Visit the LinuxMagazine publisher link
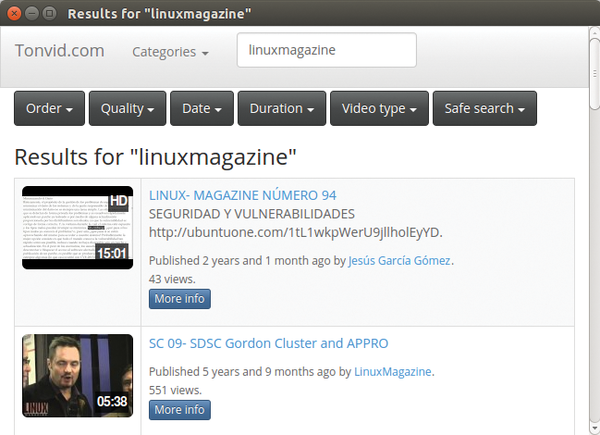600x435 pixels. coord(393,371)
